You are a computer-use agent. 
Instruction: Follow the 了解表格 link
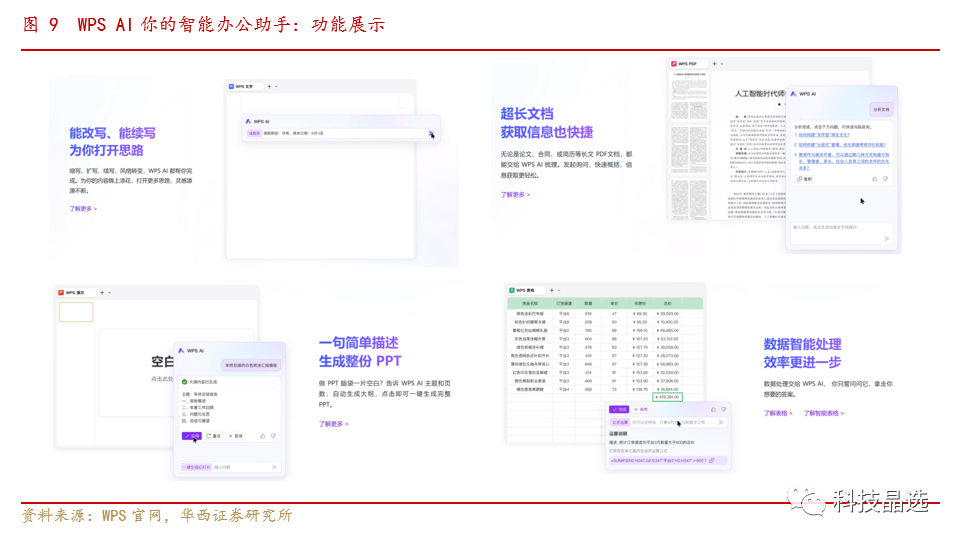pos(778,413)
